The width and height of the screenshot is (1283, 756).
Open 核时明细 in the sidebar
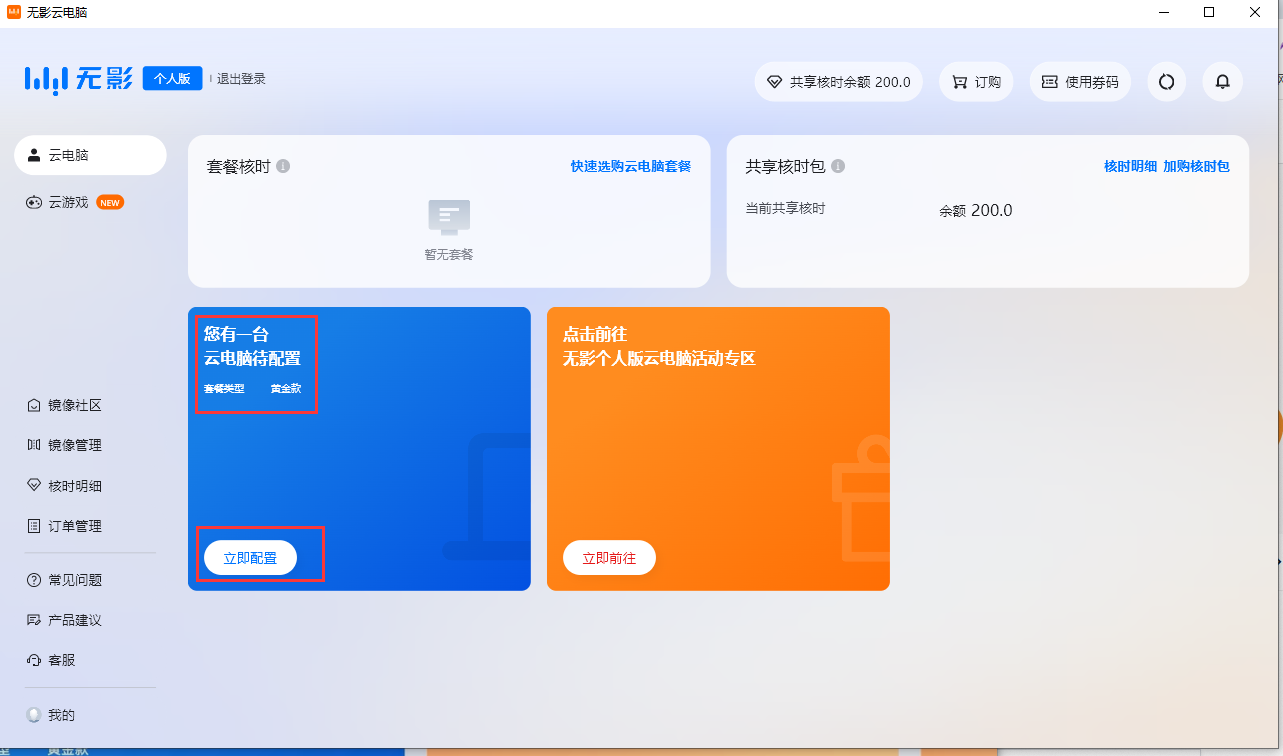[x=64, y=486]
